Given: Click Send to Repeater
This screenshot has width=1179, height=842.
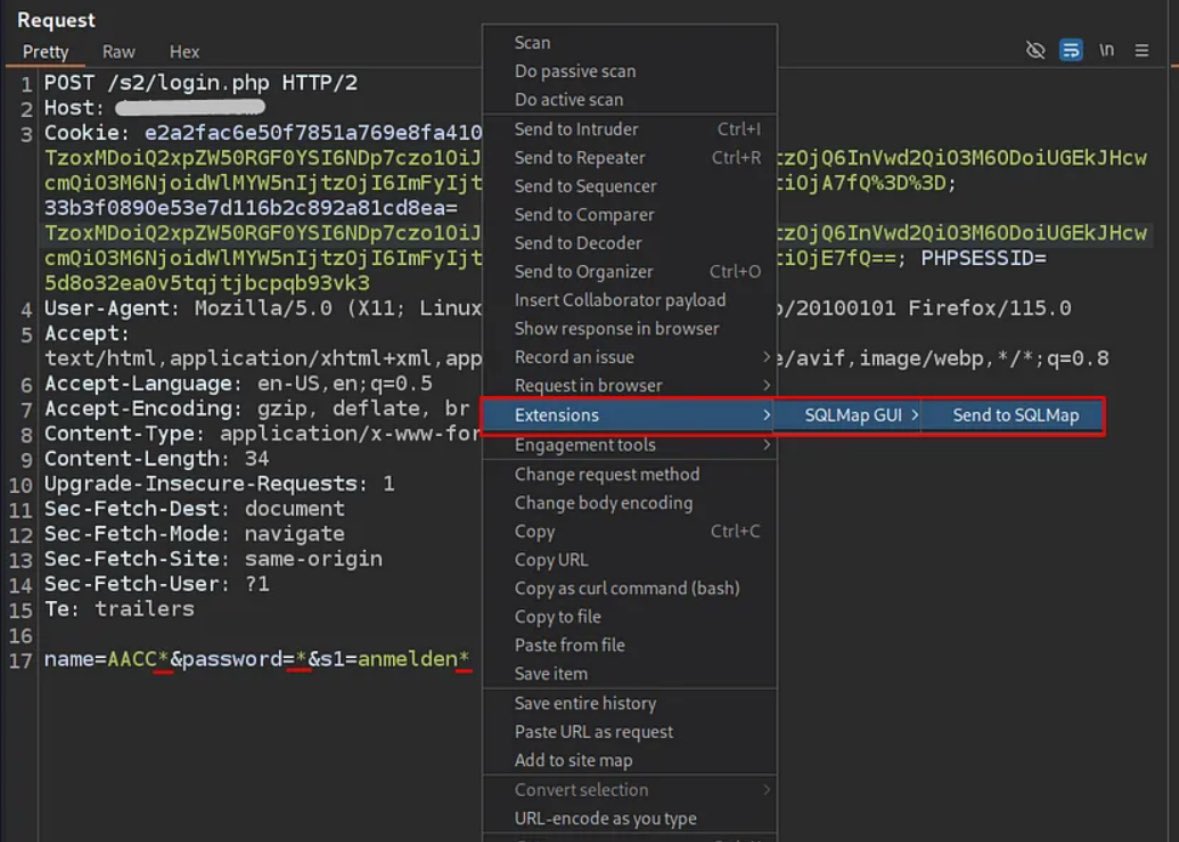Looking at the screenshot, I should point(629,158).
